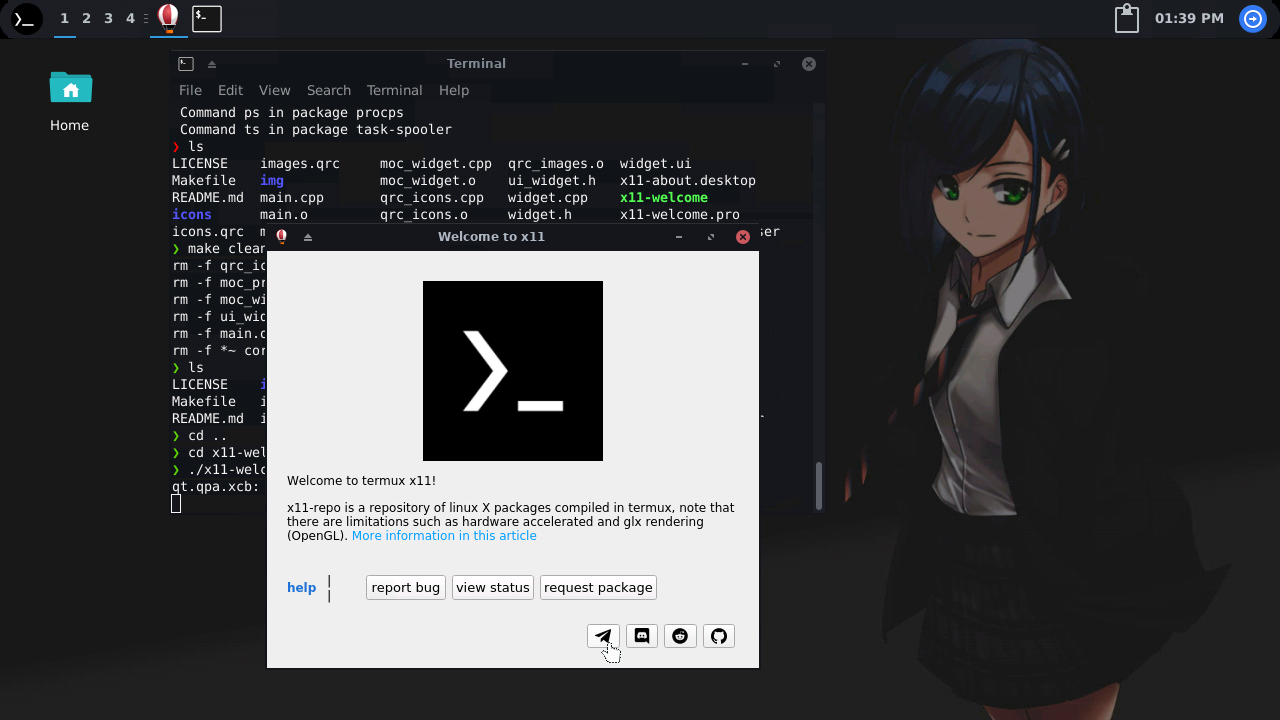This screenshot has height=720, width=1280.
Task: Open the clipboard manager tray icon
Action: pyautogui.click(x=1127, y=18)
